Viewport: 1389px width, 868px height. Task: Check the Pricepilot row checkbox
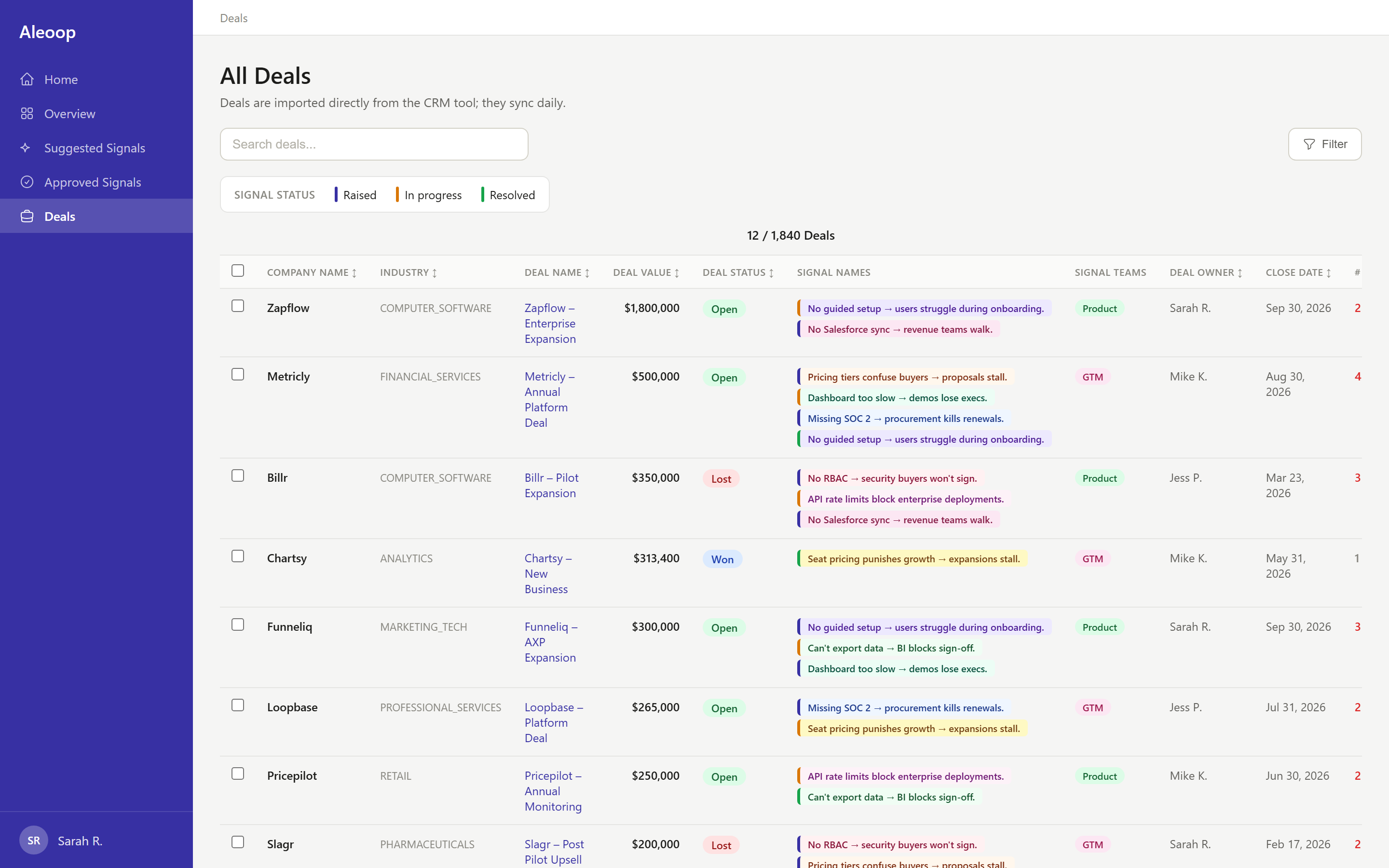point(238,774)
